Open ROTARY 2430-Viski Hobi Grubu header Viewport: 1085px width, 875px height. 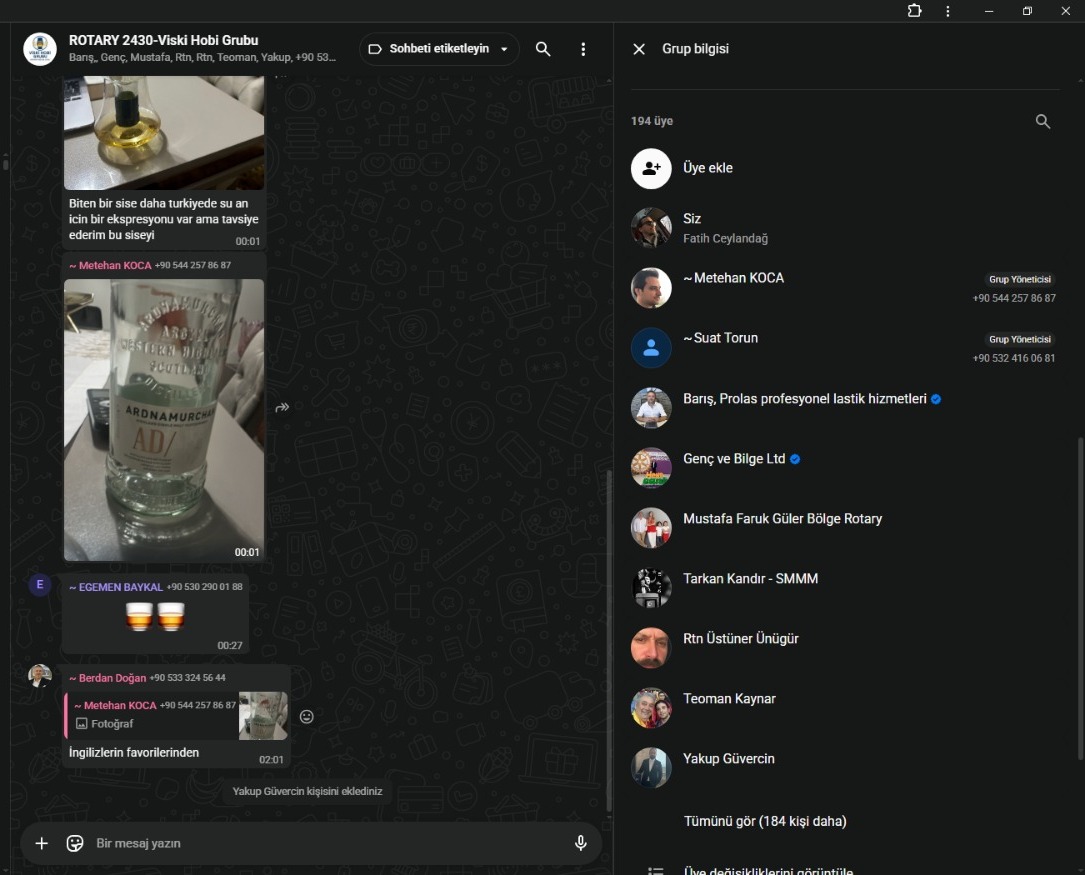[164, 41]
